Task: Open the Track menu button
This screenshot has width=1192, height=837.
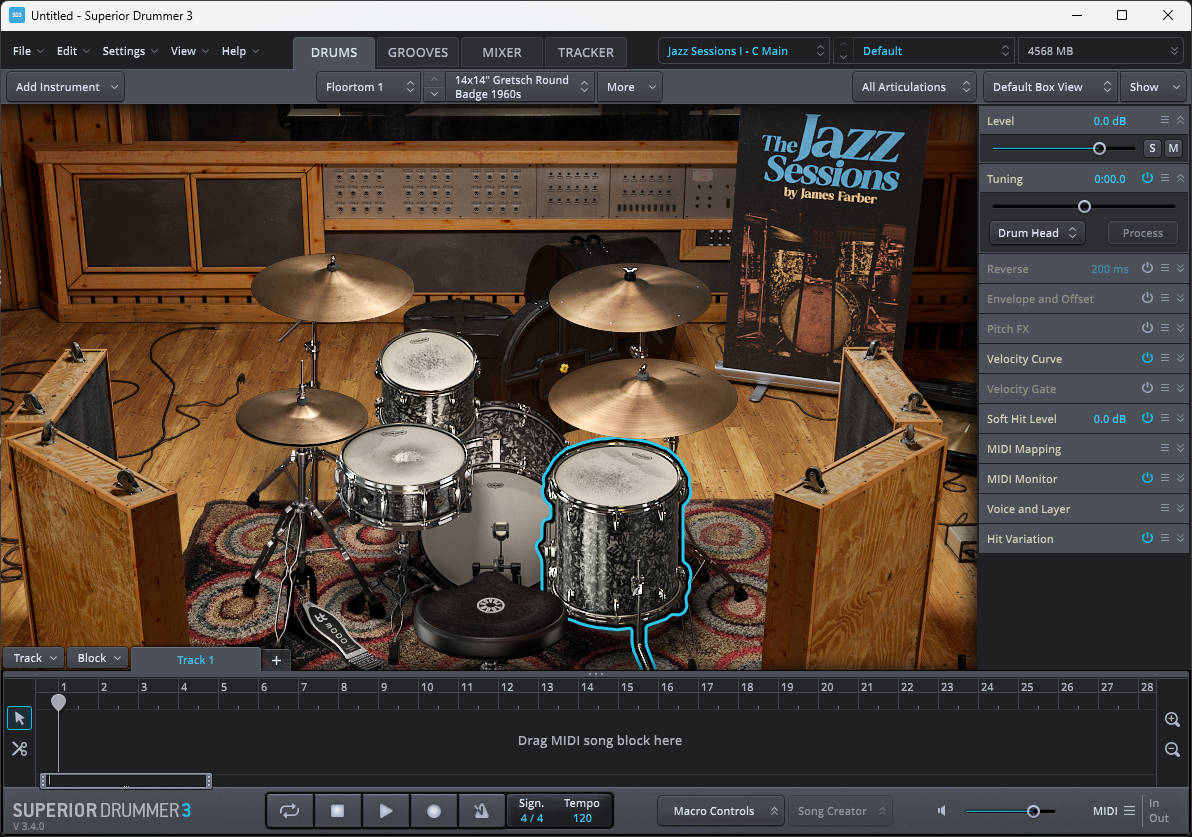Action: [34, 658]
